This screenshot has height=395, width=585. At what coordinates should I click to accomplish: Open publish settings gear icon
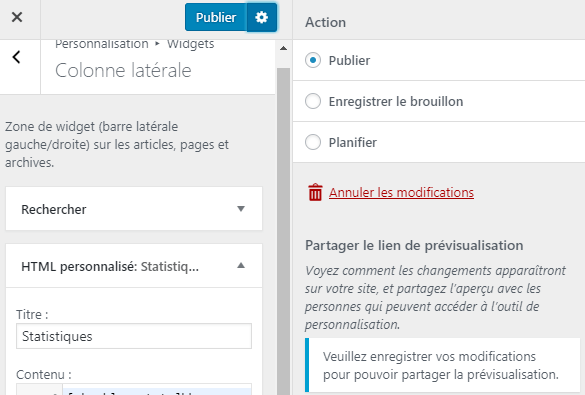coord(262,18)
